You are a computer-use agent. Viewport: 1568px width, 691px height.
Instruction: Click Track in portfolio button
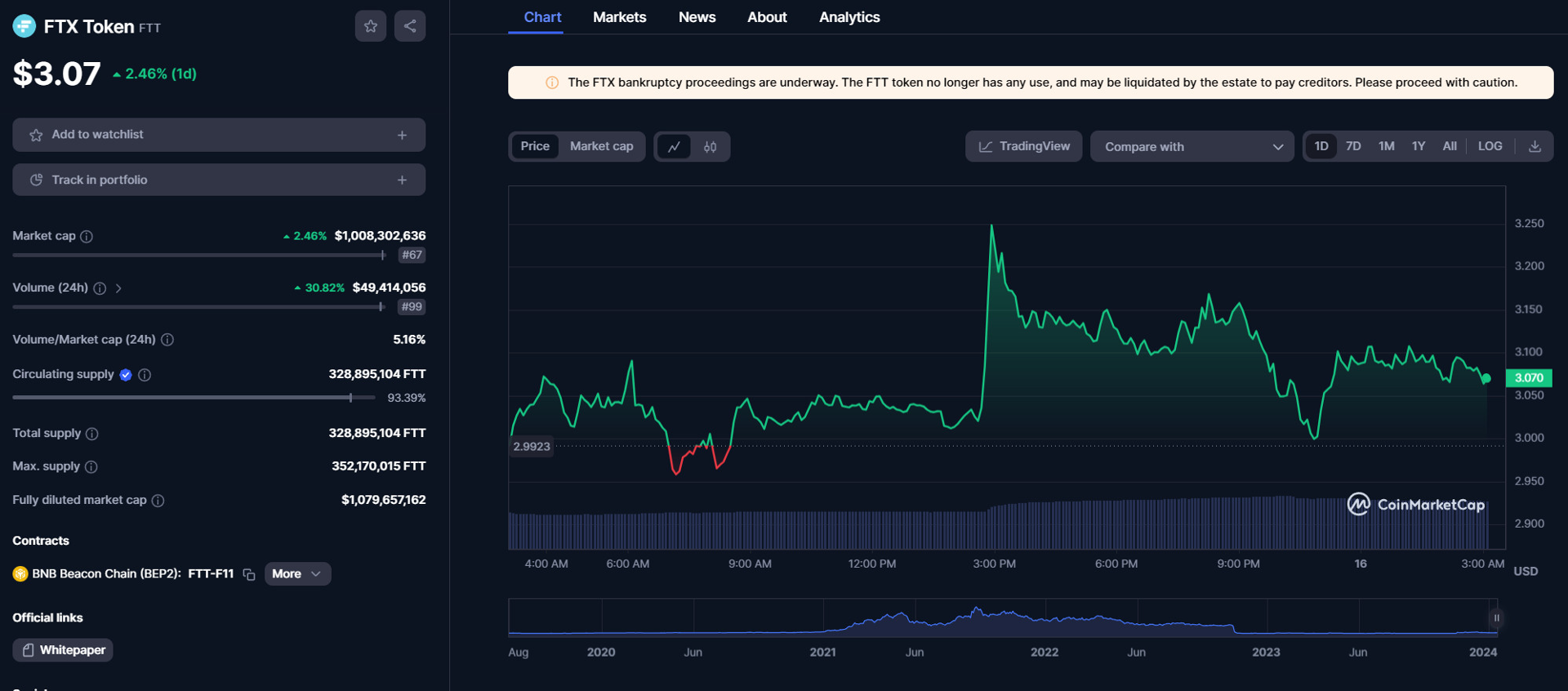[219, 180]
